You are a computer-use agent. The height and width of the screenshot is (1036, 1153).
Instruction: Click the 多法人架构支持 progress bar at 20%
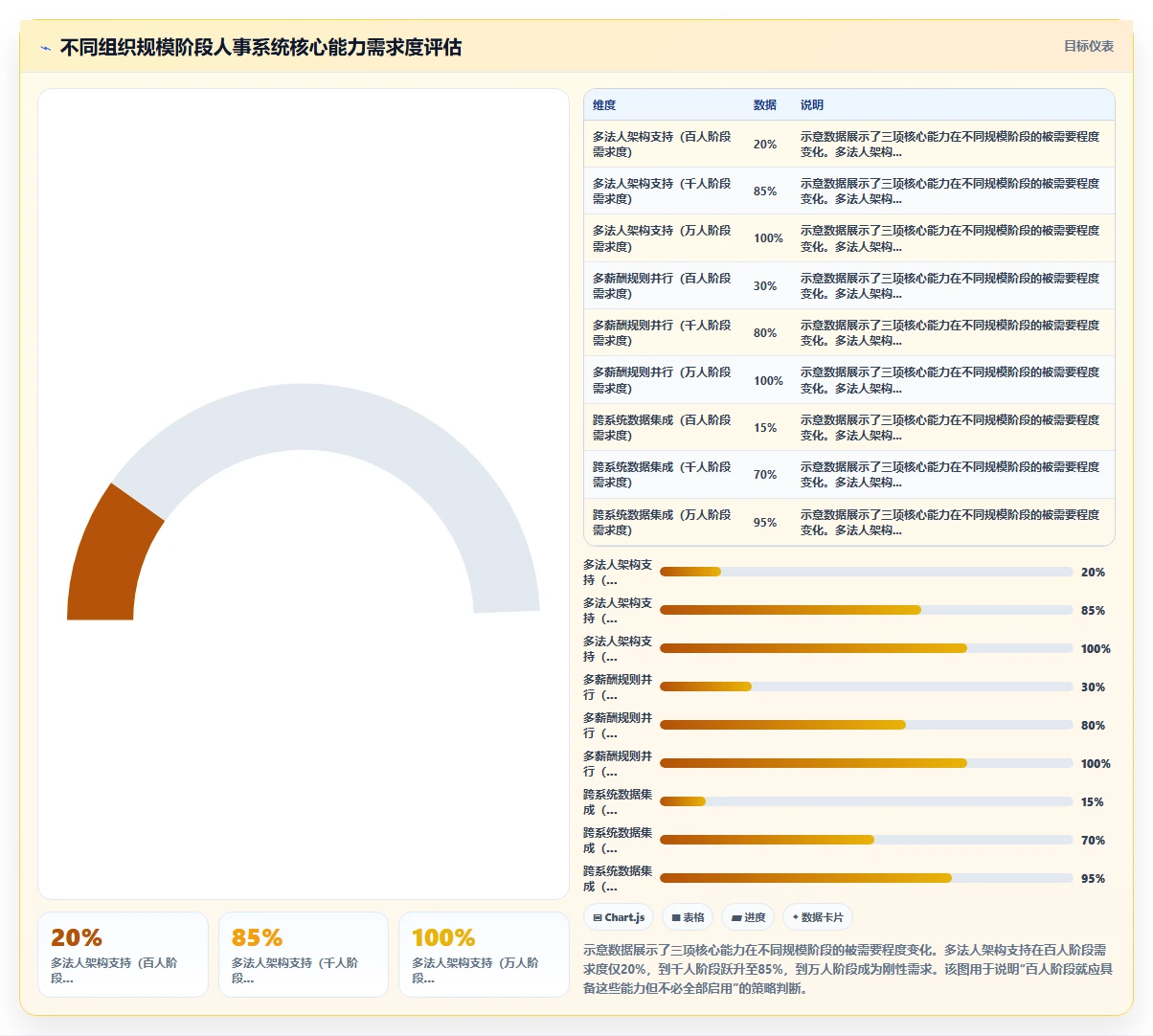(866, 572)
